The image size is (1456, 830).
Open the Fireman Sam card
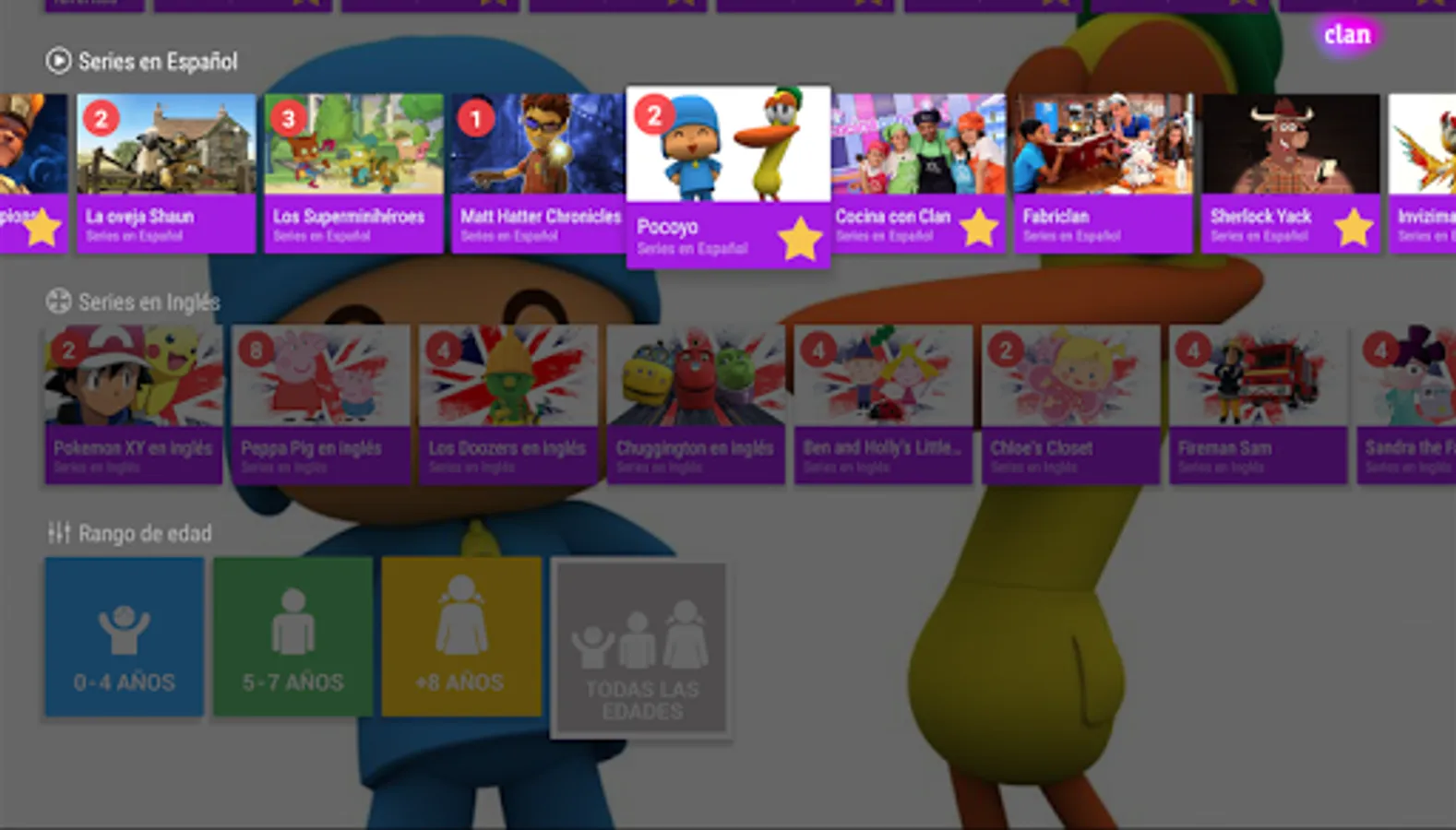pyautogui.click(x=1258, y=404)
